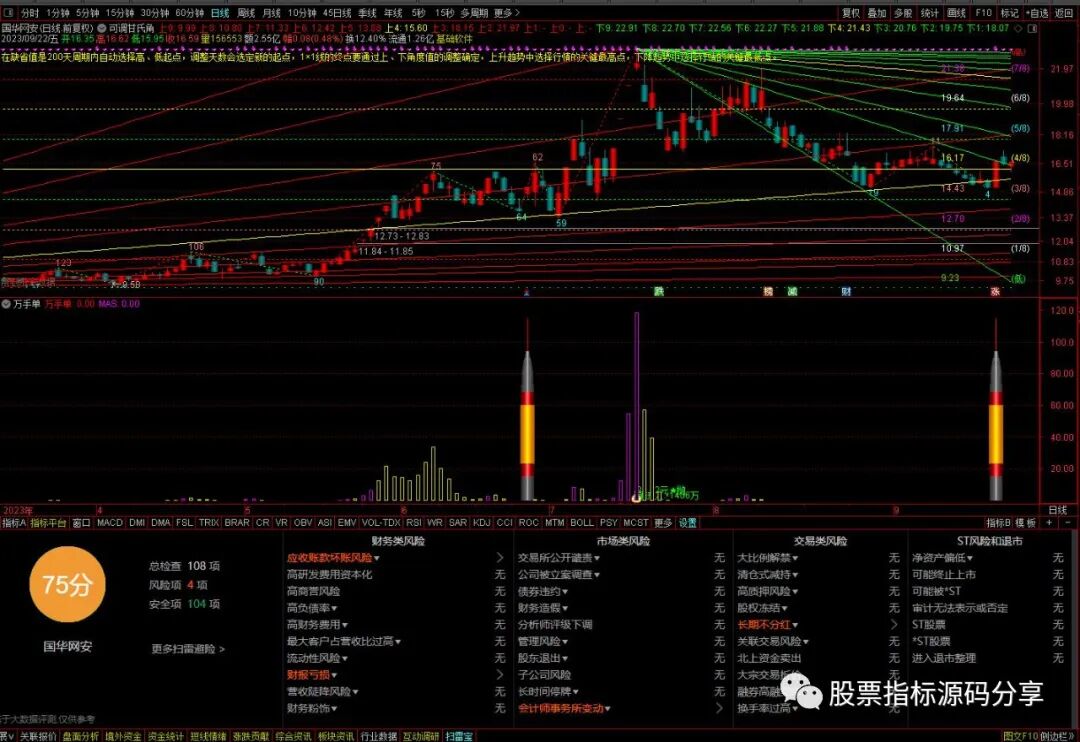Viewport: 1080px width, 742px height.
Task: Toggle 标记 mark option
Action: pyautogui.click(x=1010, y=13)
